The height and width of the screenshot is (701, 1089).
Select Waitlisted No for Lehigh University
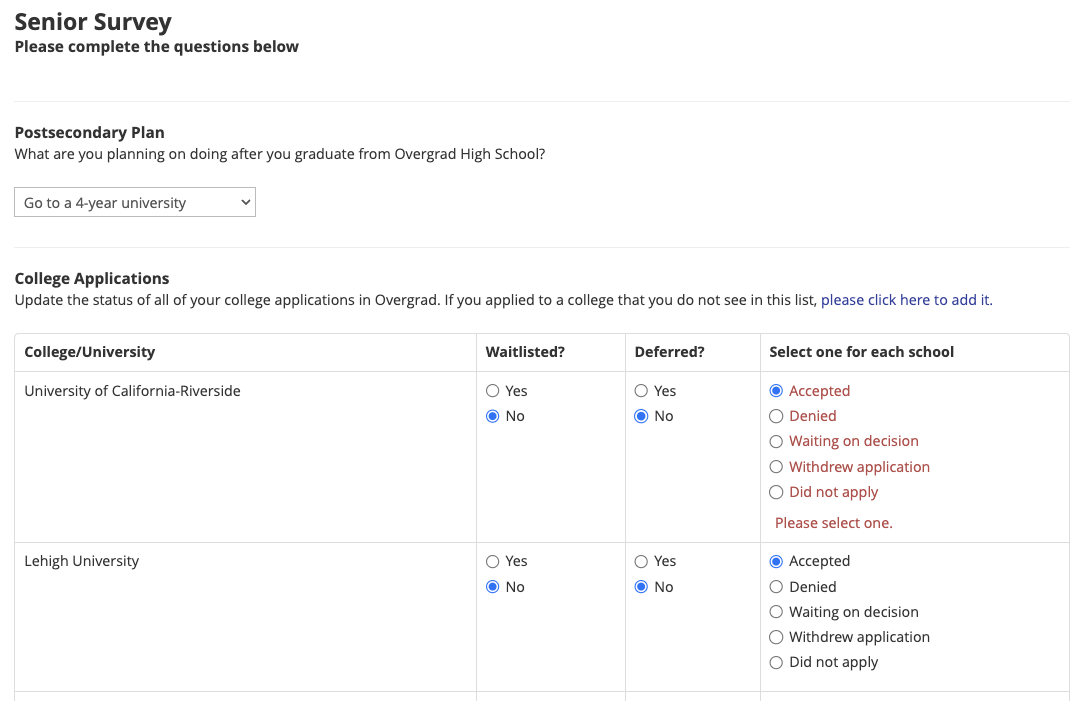click(x=492, y=587)
